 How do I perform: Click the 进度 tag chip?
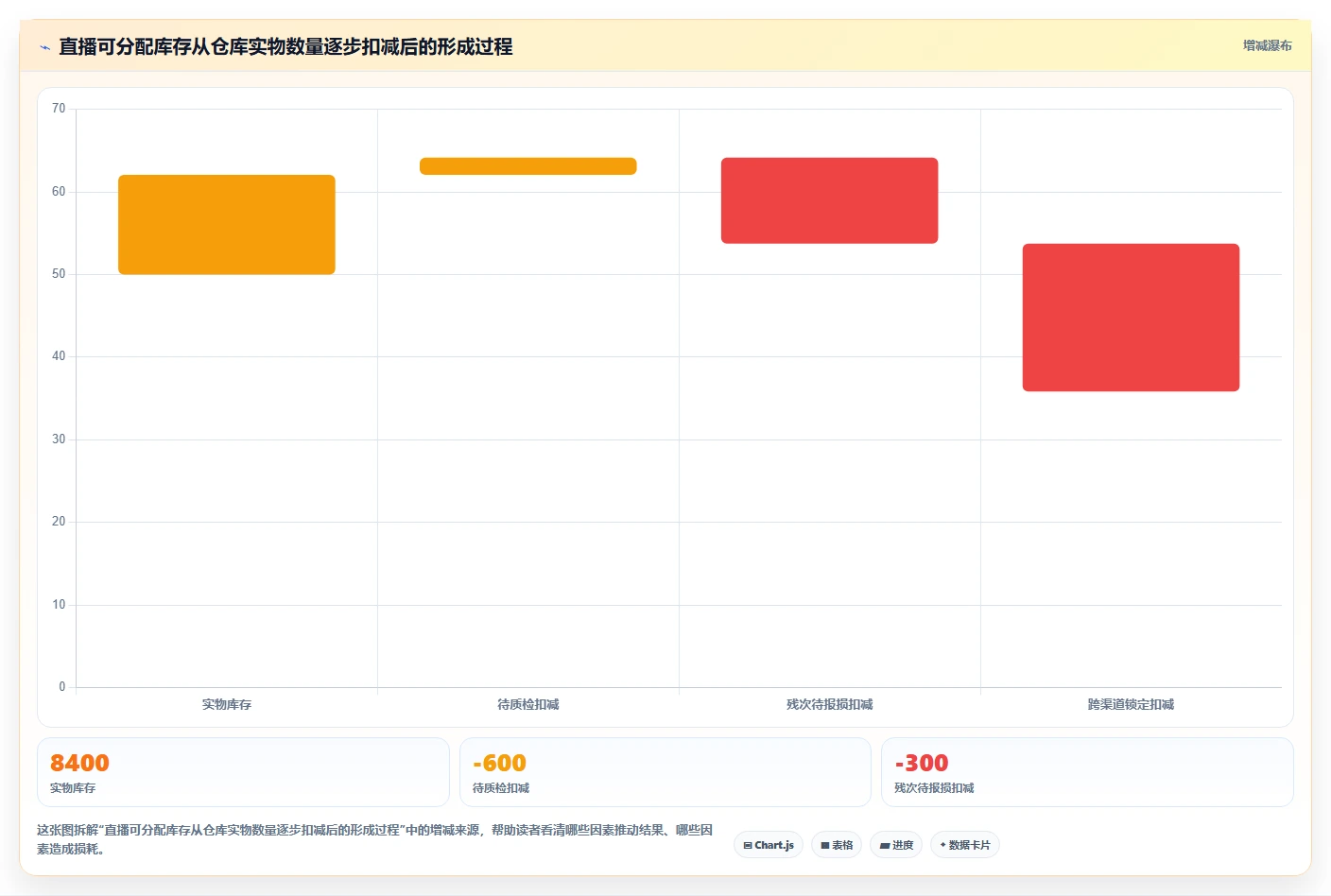[x=896, y=845]
